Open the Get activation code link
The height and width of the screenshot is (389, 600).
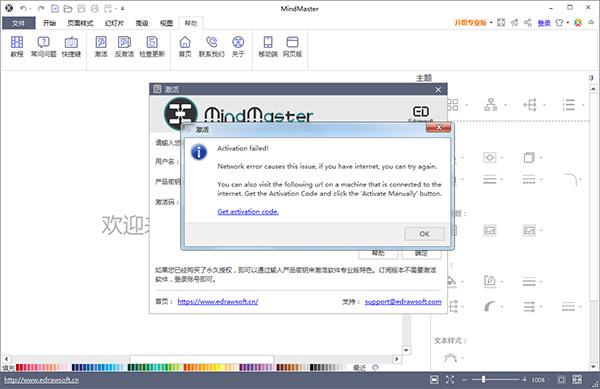[x=248, y=212]
